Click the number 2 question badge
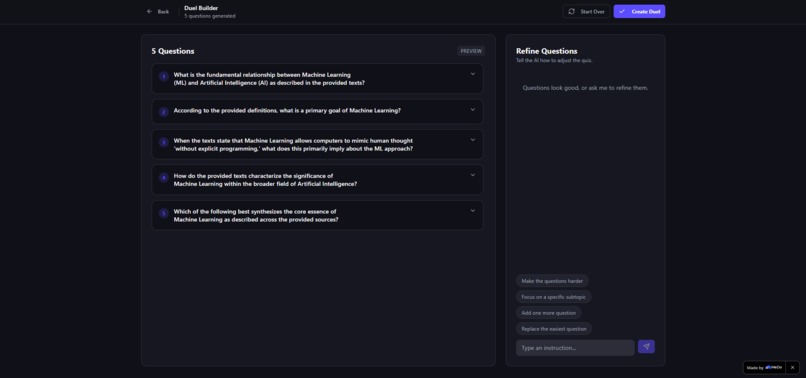The height and width of the screenshot is (378, 806). click(x=163, y=112)
